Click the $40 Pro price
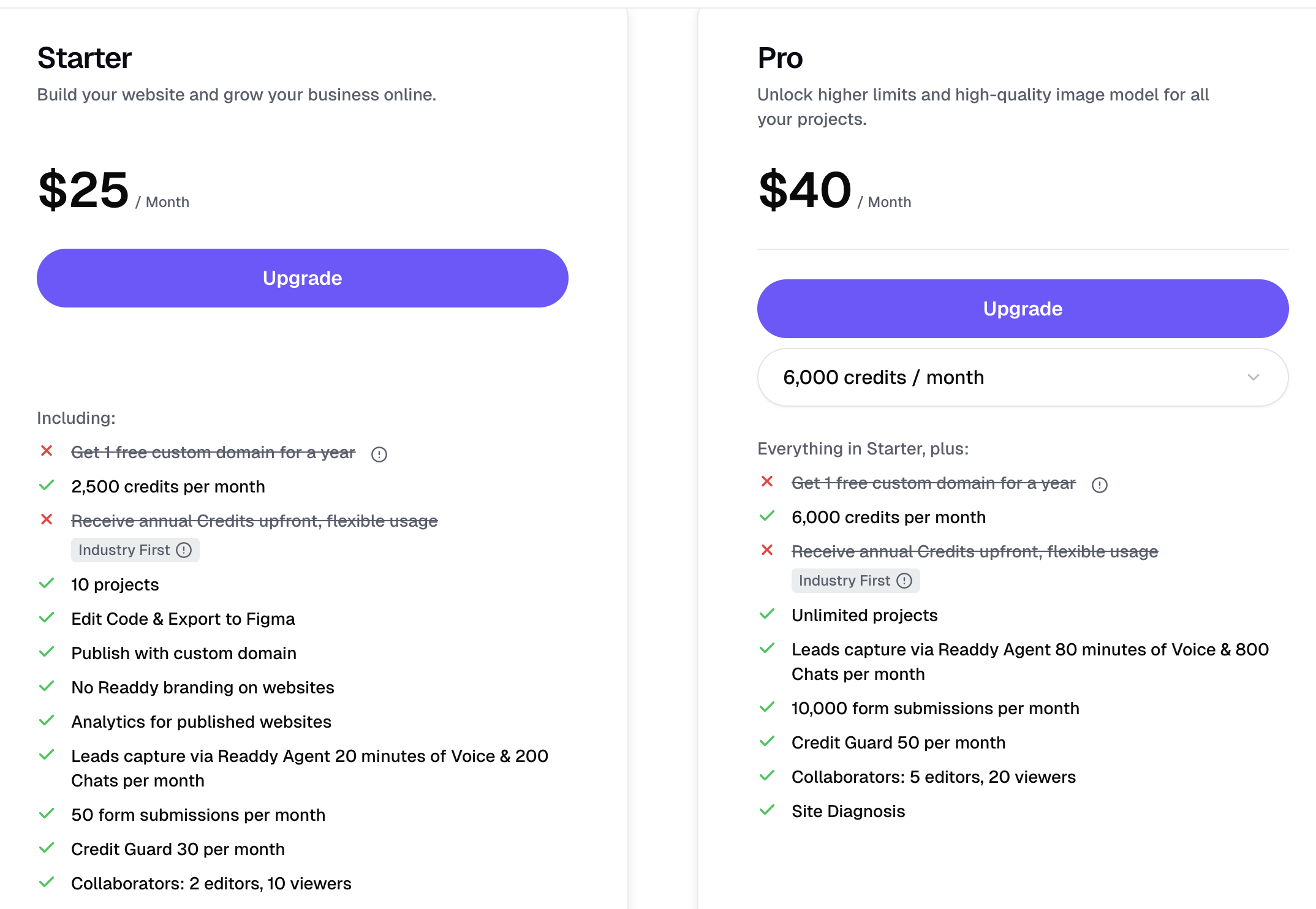 click(805, 190)
